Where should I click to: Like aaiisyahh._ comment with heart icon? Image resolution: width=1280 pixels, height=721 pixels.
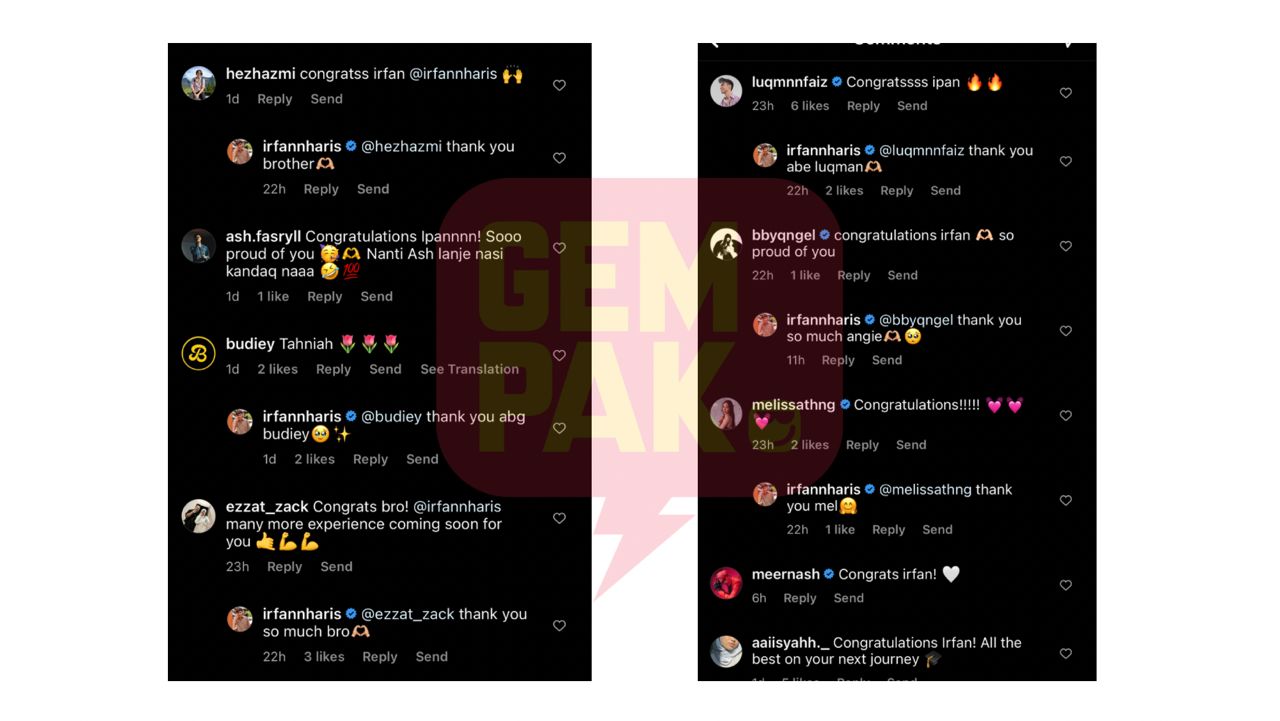[1065, 654]
